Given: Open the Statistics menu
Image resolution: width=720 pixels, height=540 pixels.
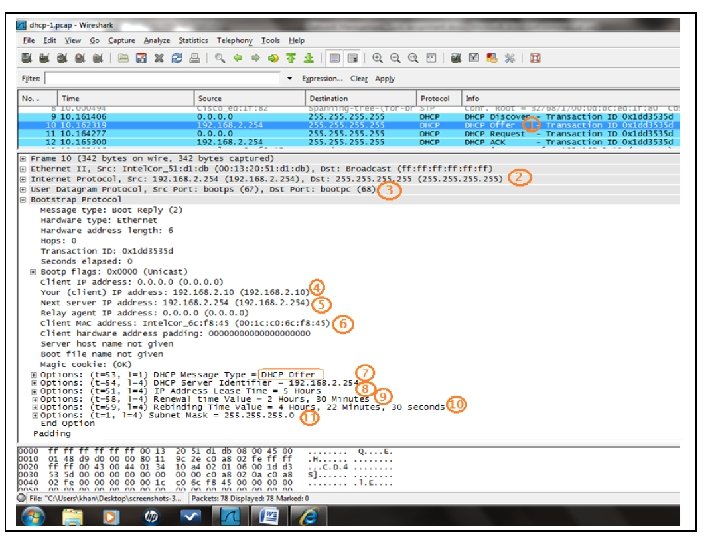Looking at the screenshot, I should click(x=193, y=40).
